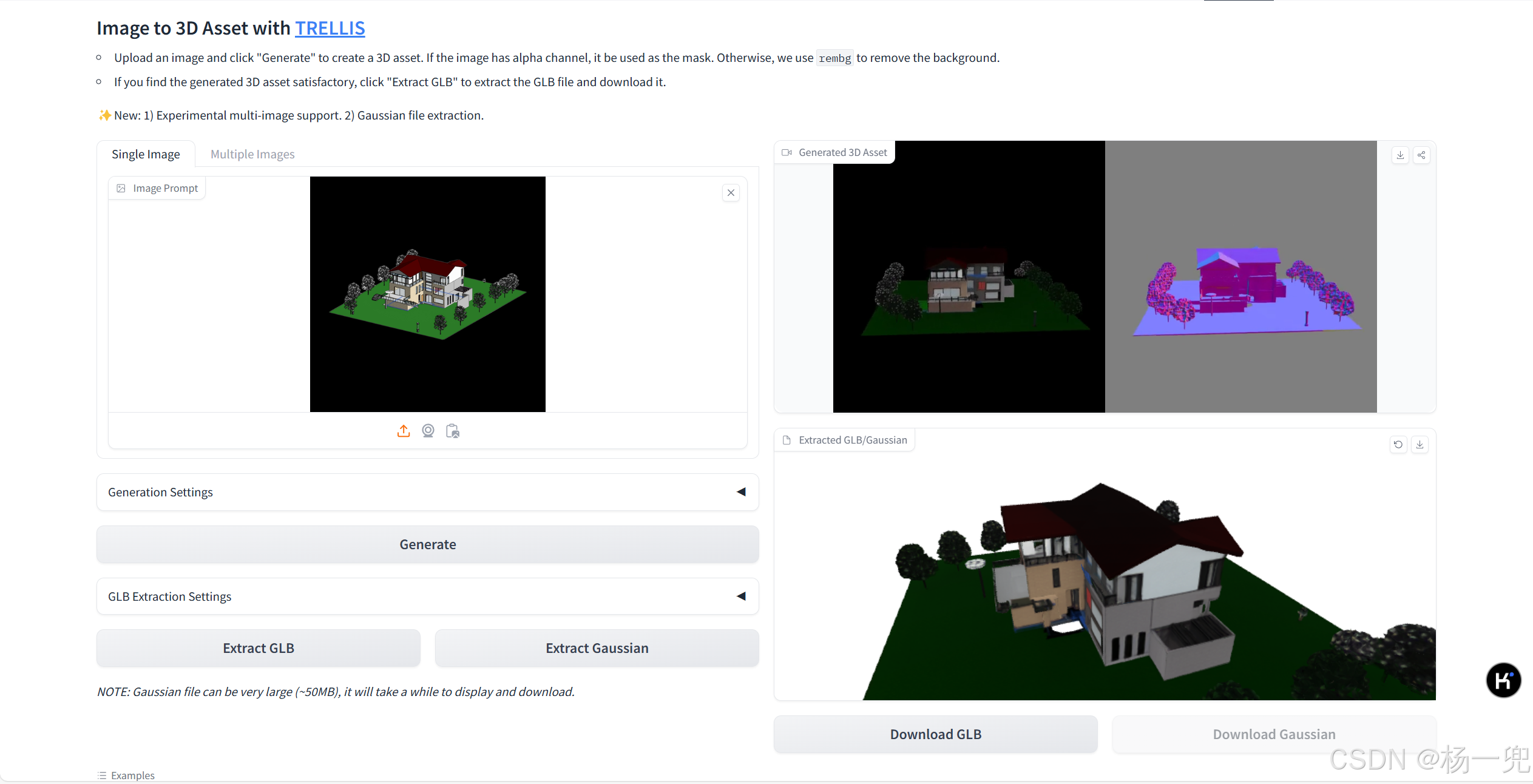Download the generated 3D asset video
This screenshot has width=1533, height=784.
click(1400, 155)
